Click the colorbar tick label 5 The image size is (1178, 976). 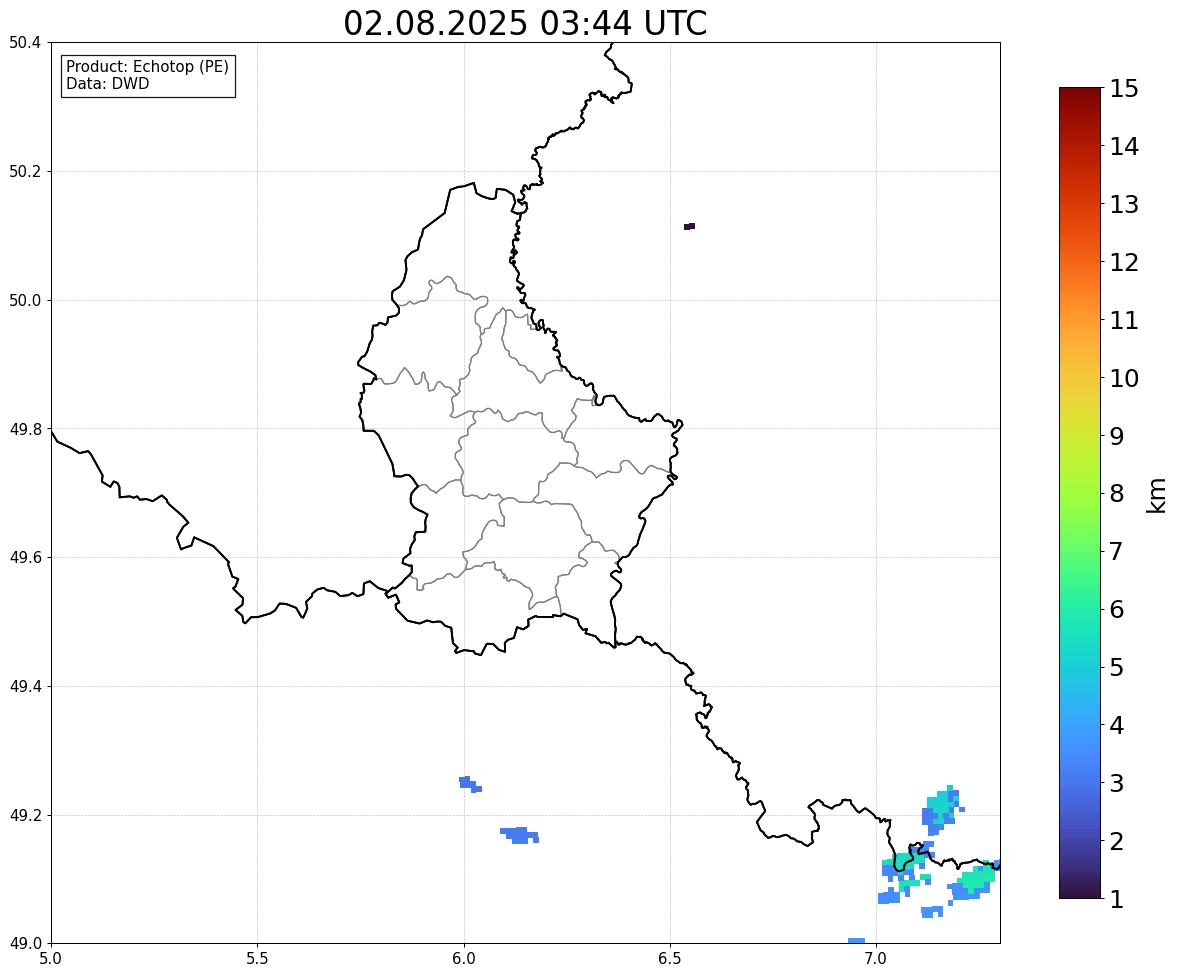point(1117,667)
